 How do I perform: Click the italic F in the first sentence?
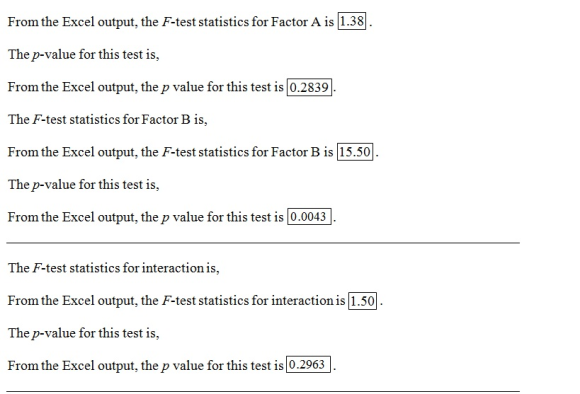coord(166,22)
